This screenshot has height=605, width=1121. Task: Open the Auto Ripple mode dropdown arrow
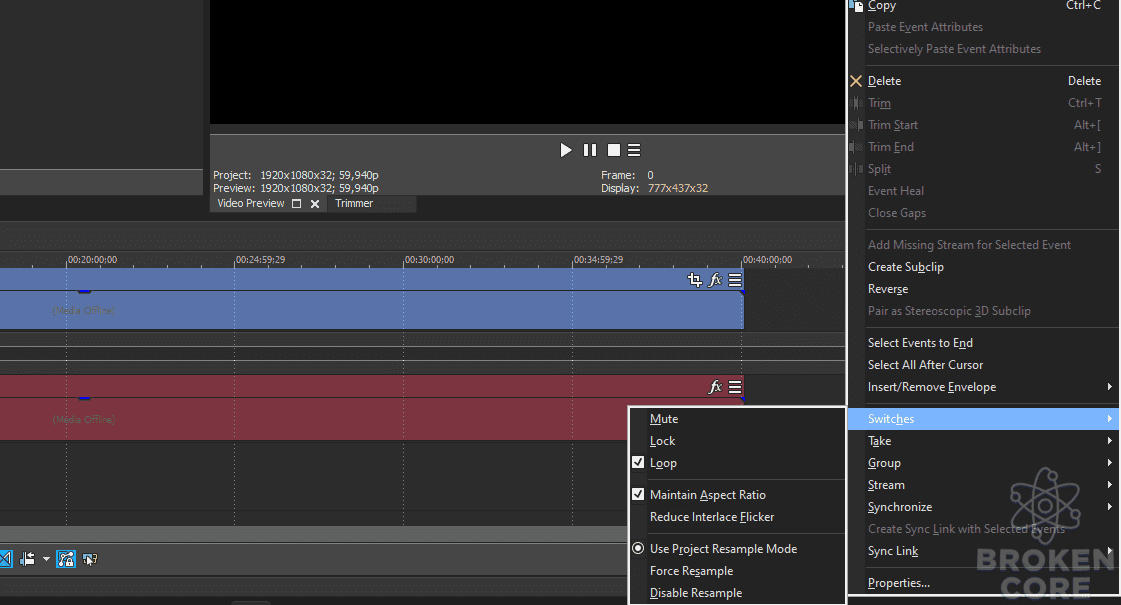(x=46, y=559)
